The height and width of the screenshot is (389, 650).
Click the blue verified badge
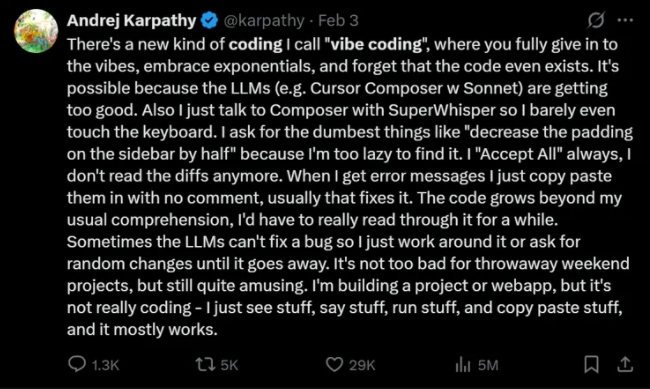209,20
